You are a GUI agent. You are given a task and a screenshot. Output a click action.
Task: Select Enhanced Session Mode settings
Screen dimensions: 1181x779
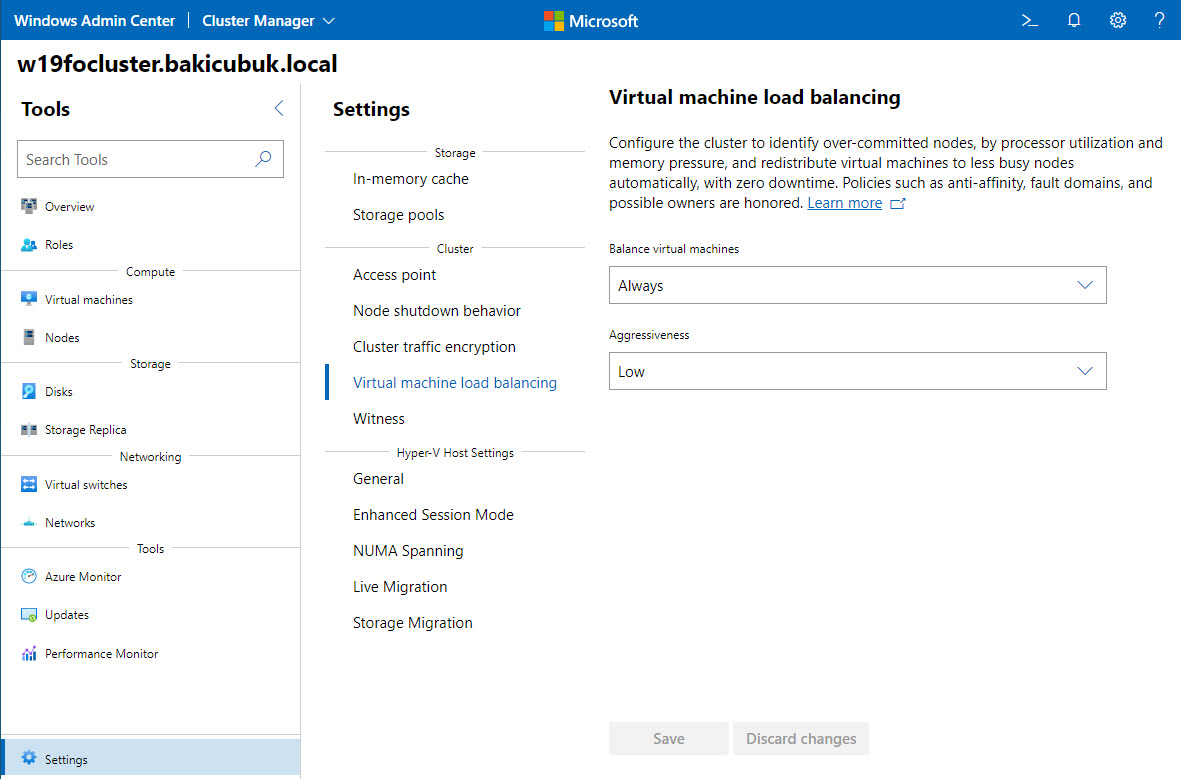click(x=433, y=515)
